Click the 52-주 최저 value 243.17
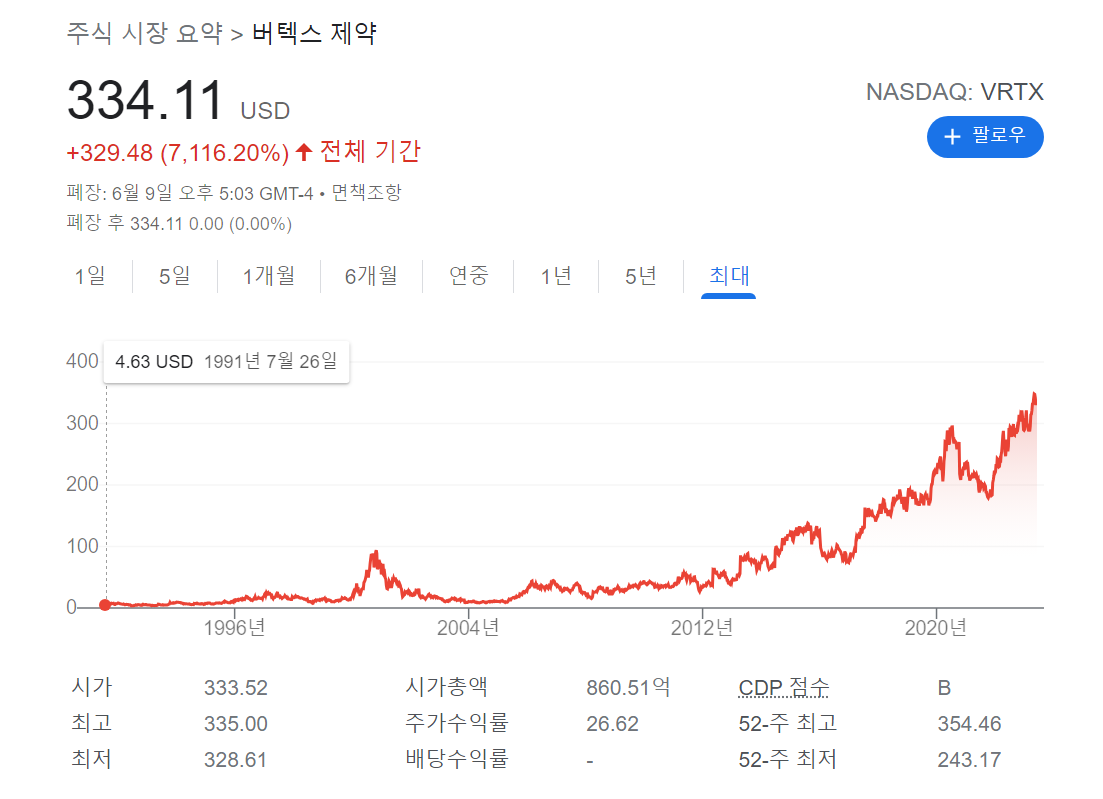Viewport: 1103px width, 799px height. click(x=969, y=760)
